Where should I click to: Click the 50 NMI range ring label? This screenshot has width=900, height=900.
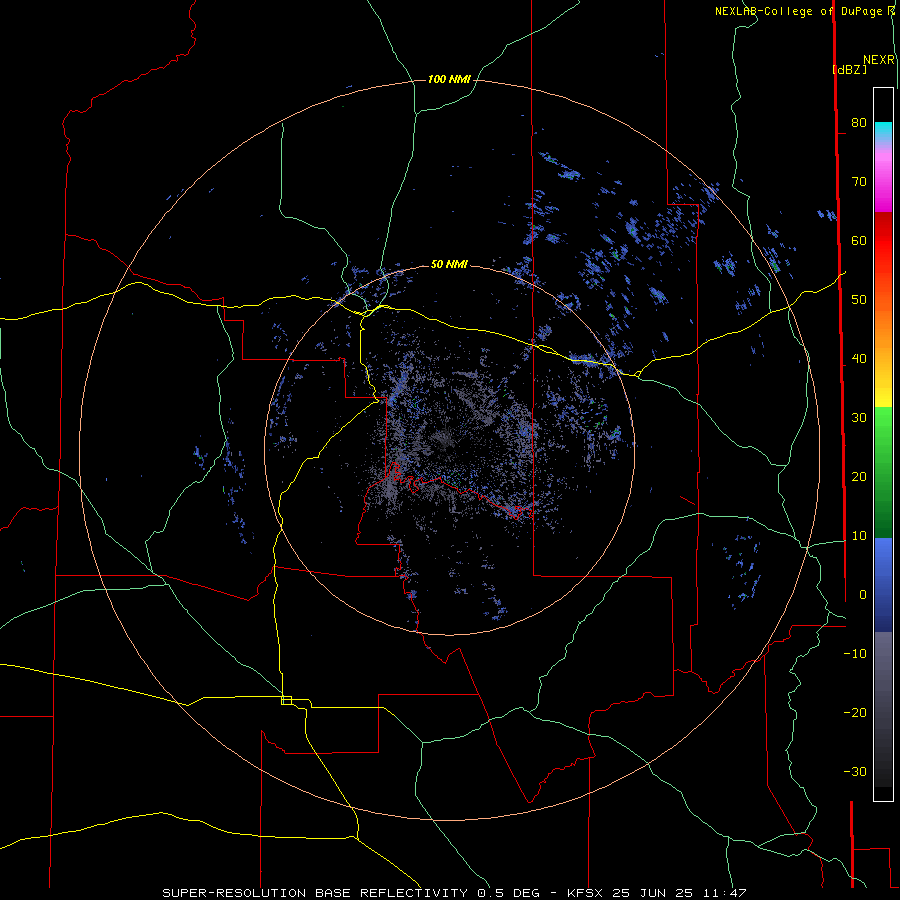[x=449, y=264]
